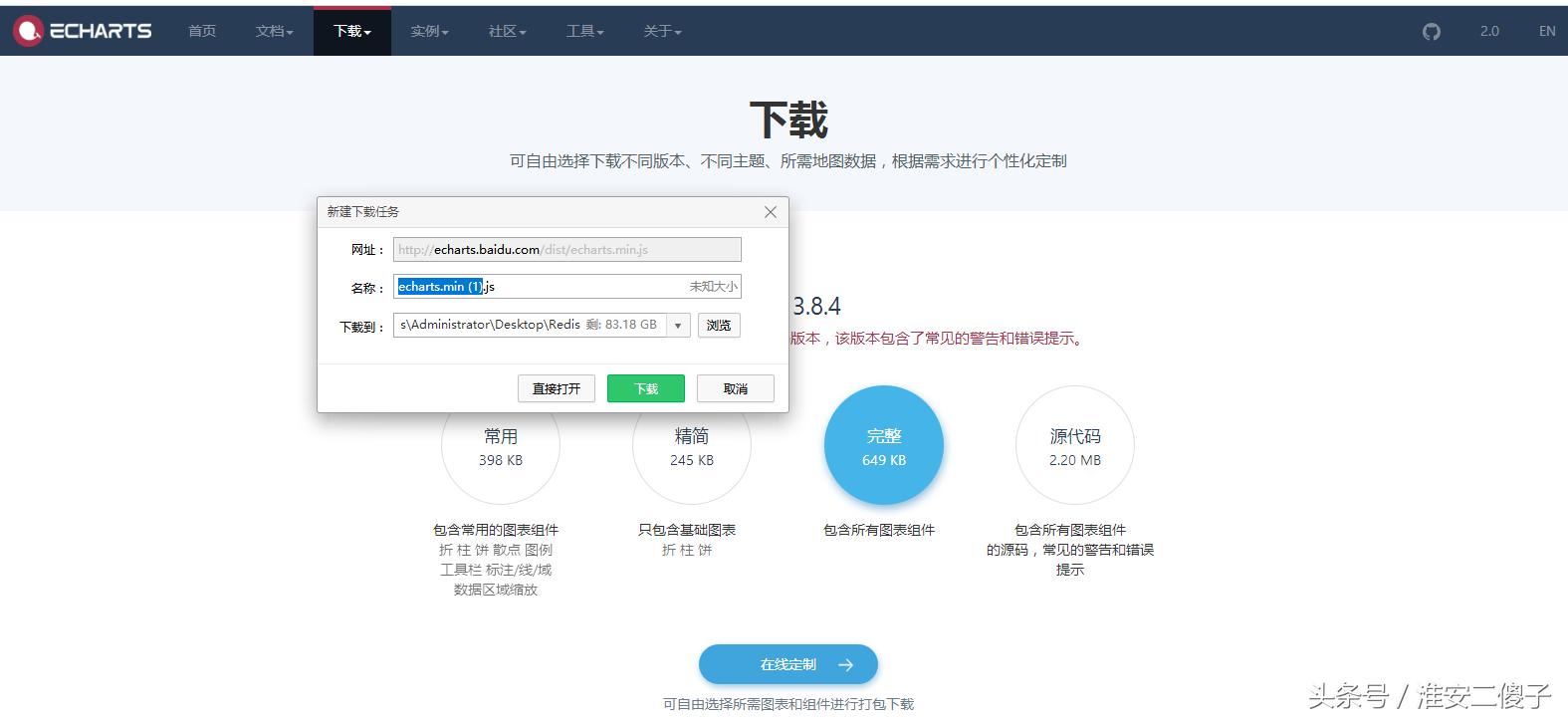Image resolution: width=1568 pixels, height=720 pixels.
Task: Switch to version 2.0 link
Action: [1489, 31]
